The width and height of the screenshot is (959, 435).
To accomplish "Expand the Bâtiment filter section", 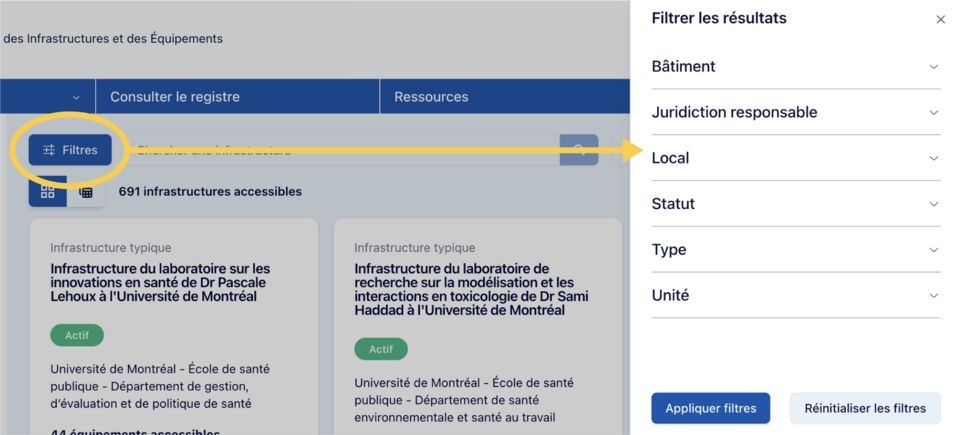I will click(x=795, y=67).
